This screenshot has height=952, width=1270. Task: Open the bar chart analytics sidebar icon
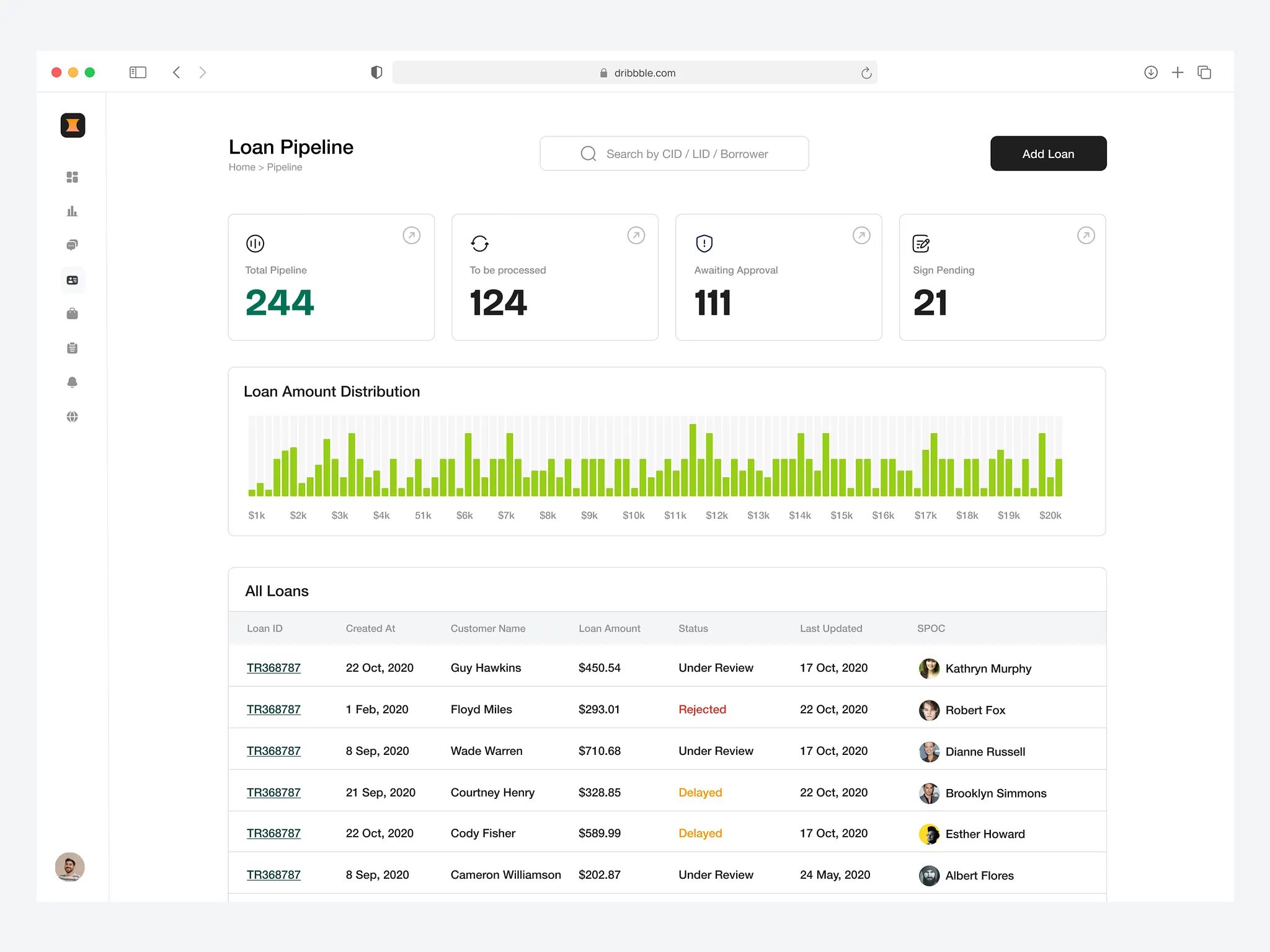coord(73,211)
